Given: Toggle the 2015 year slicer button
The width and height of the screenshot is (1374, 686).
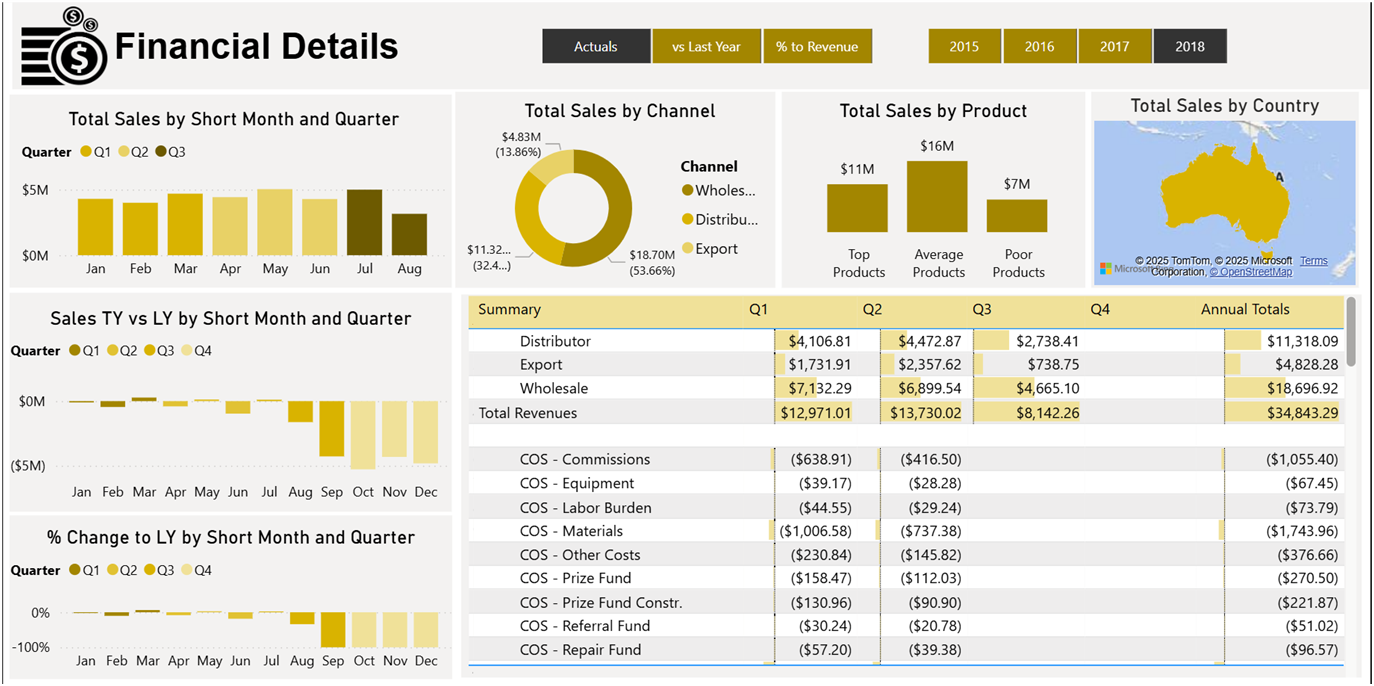Looking at the screenshot, I should click(964, 46).
